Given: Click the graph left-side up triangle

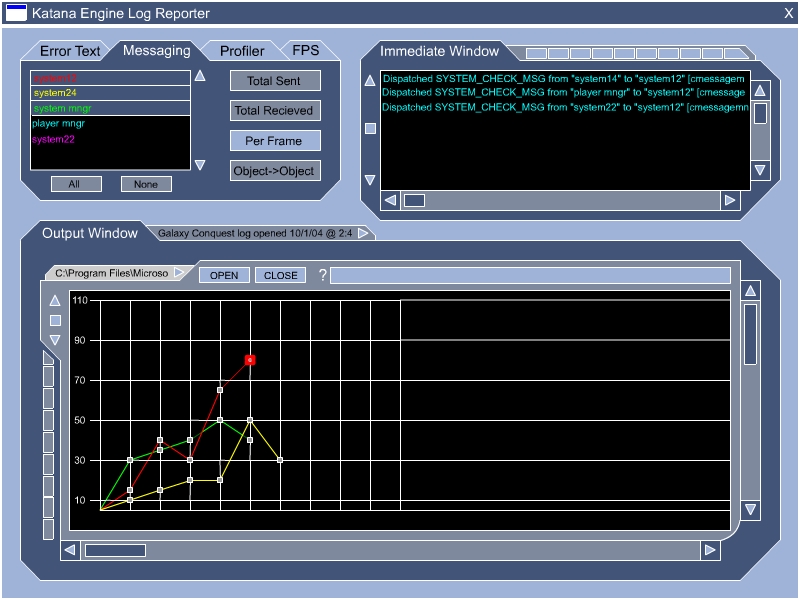Looking at the screenshot, I should pos(55,301).
